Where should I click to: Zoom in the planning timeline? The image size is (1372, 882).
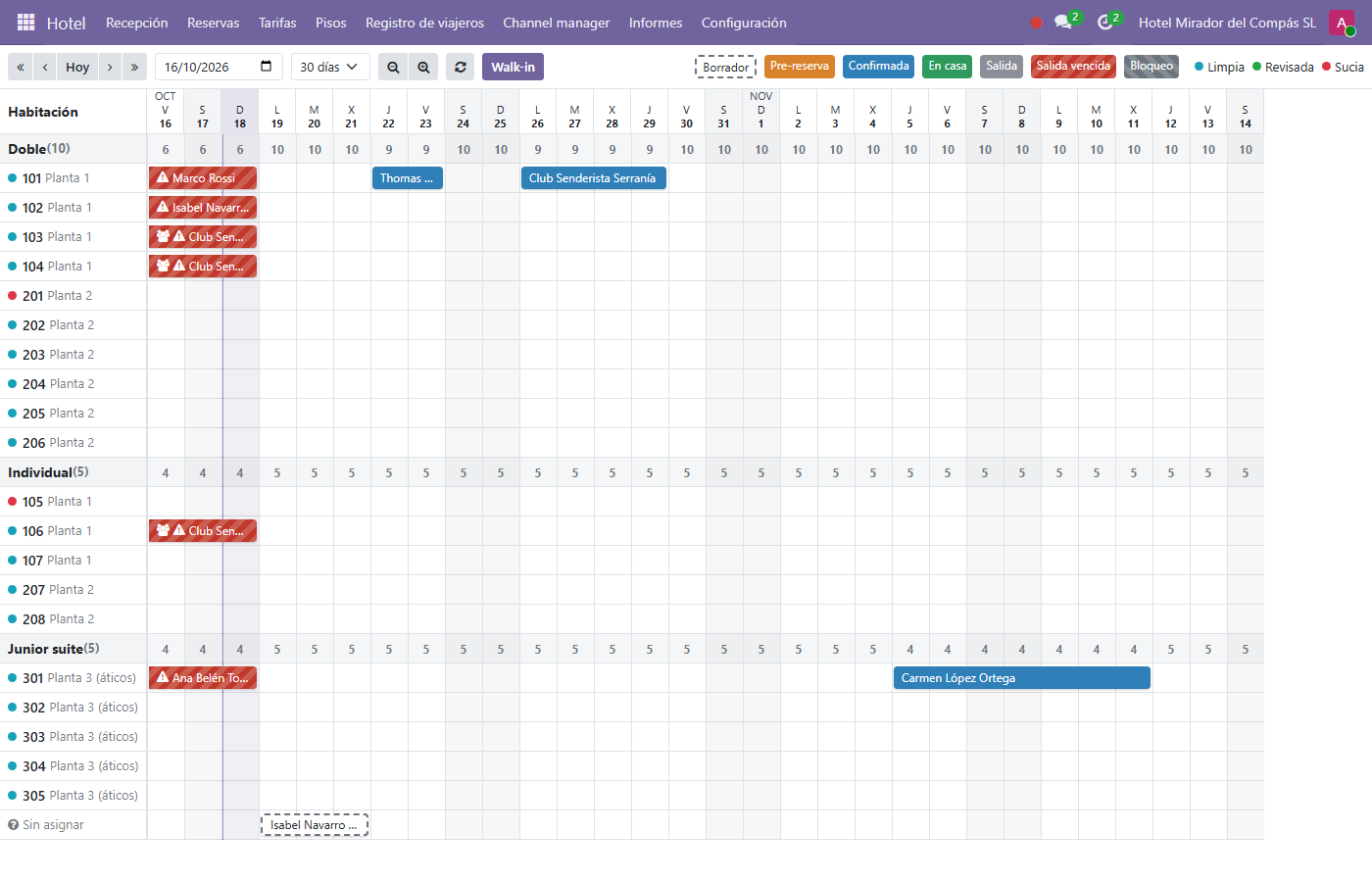423,67
